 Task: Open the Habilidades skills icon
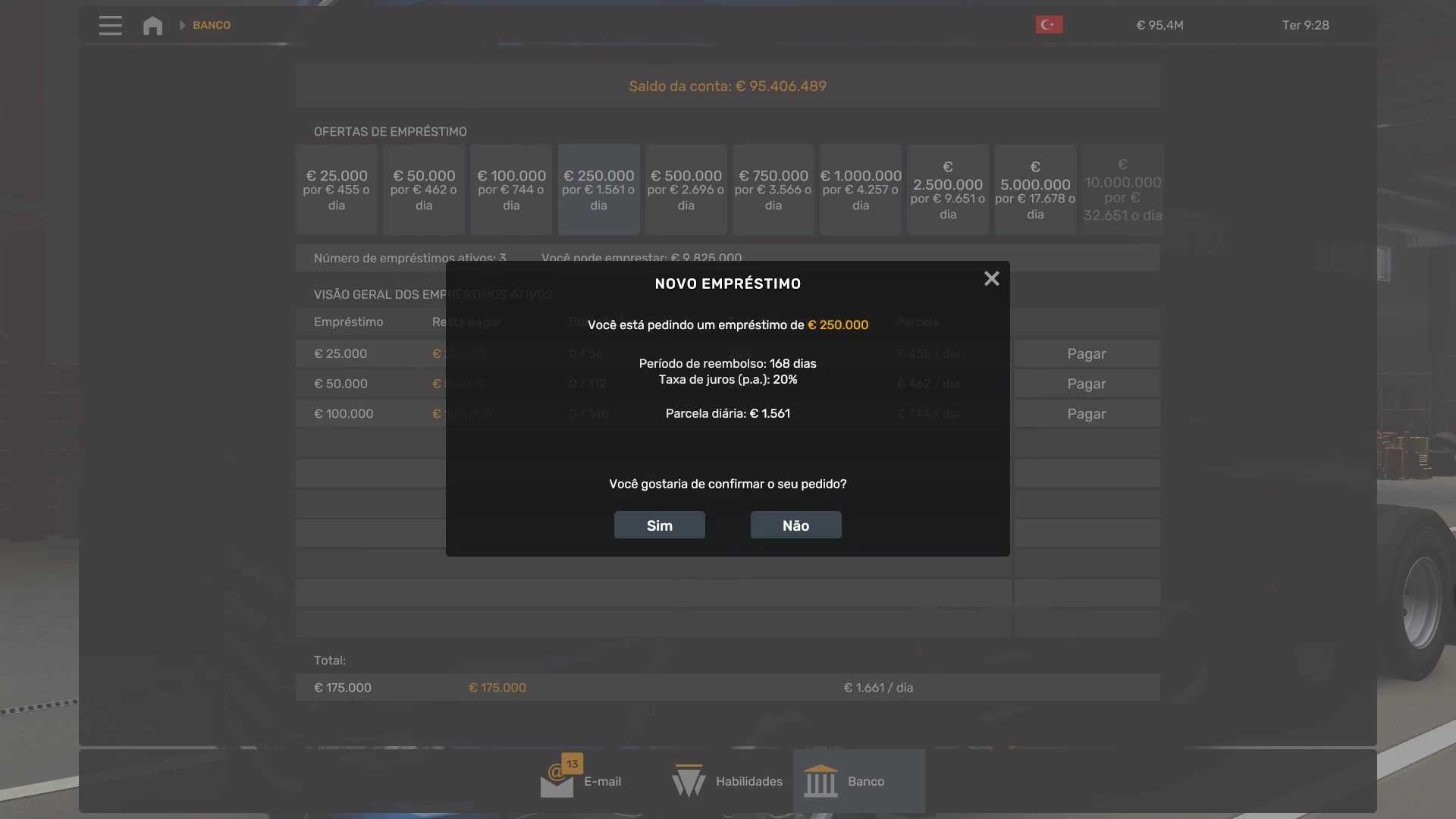coord(689,781)
